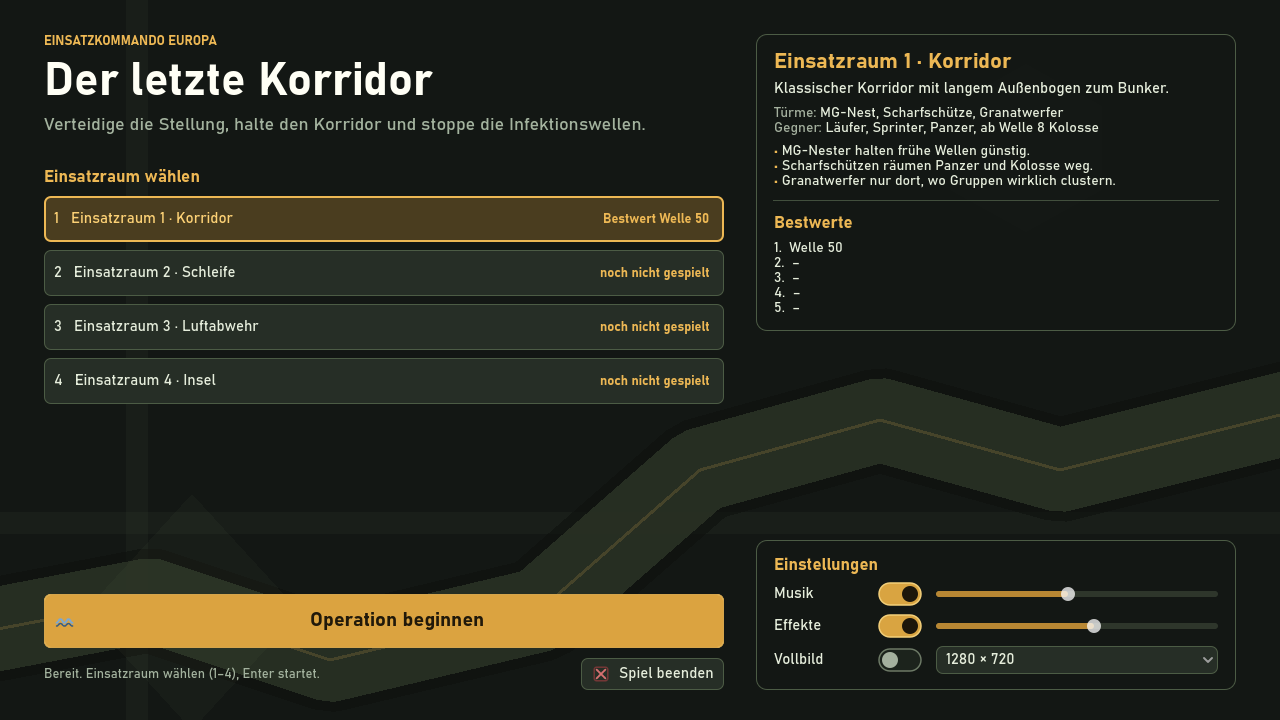Enable the Vollbild switch

pos(900,660)
